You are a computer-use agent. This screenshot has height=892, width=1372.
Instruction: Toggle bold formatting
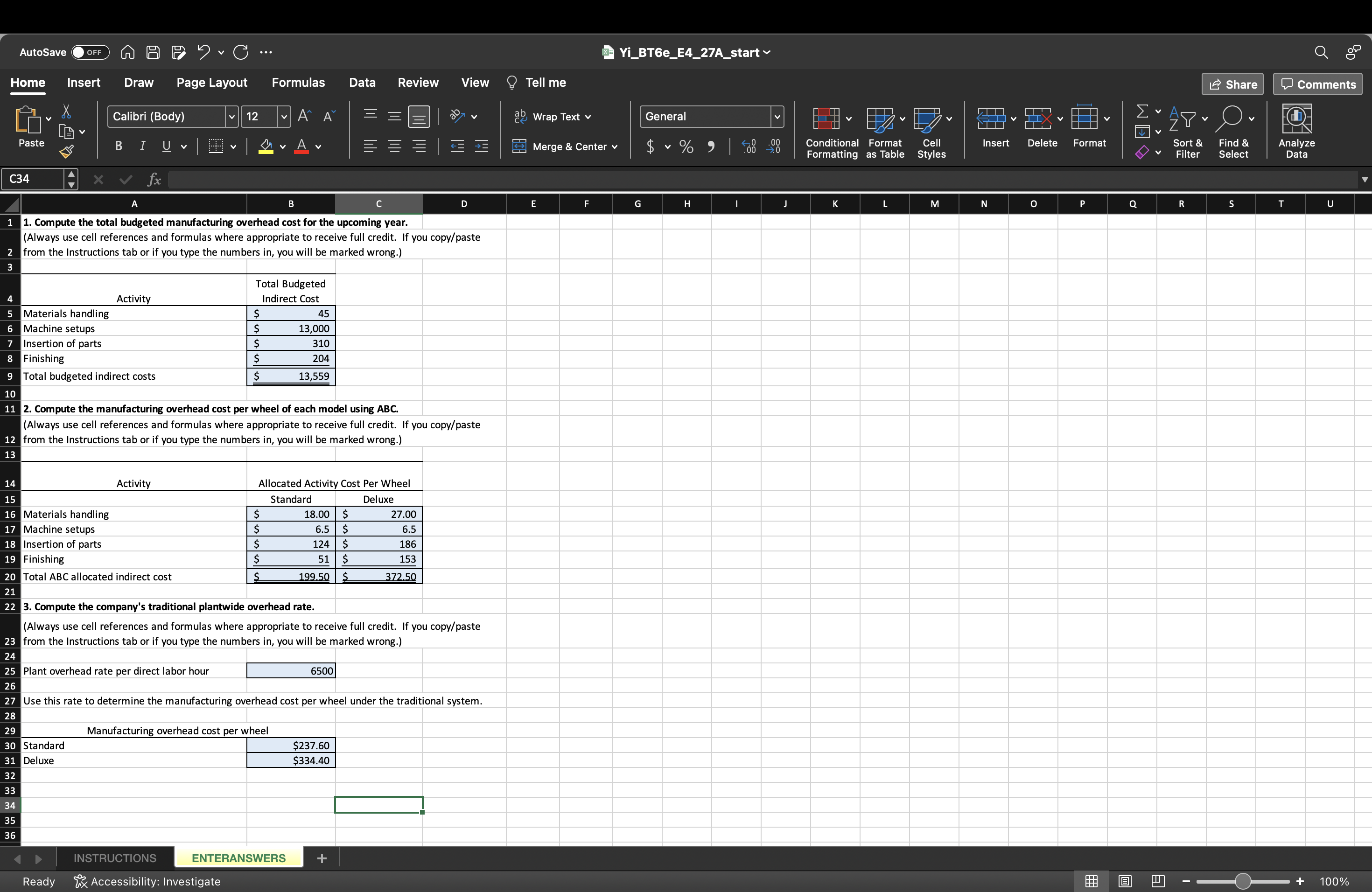118,146
